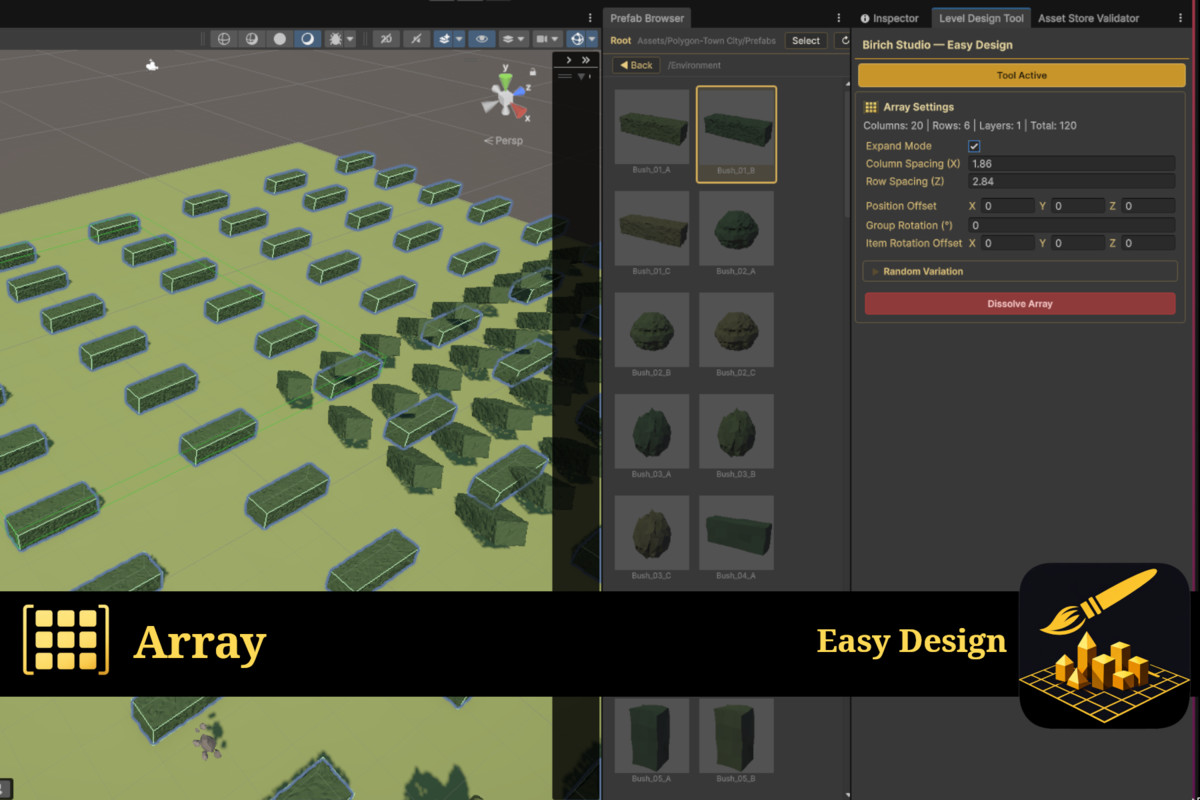
Task: Click the bug-shaped debug draw mode icon
Action: (x=335, y=39)
